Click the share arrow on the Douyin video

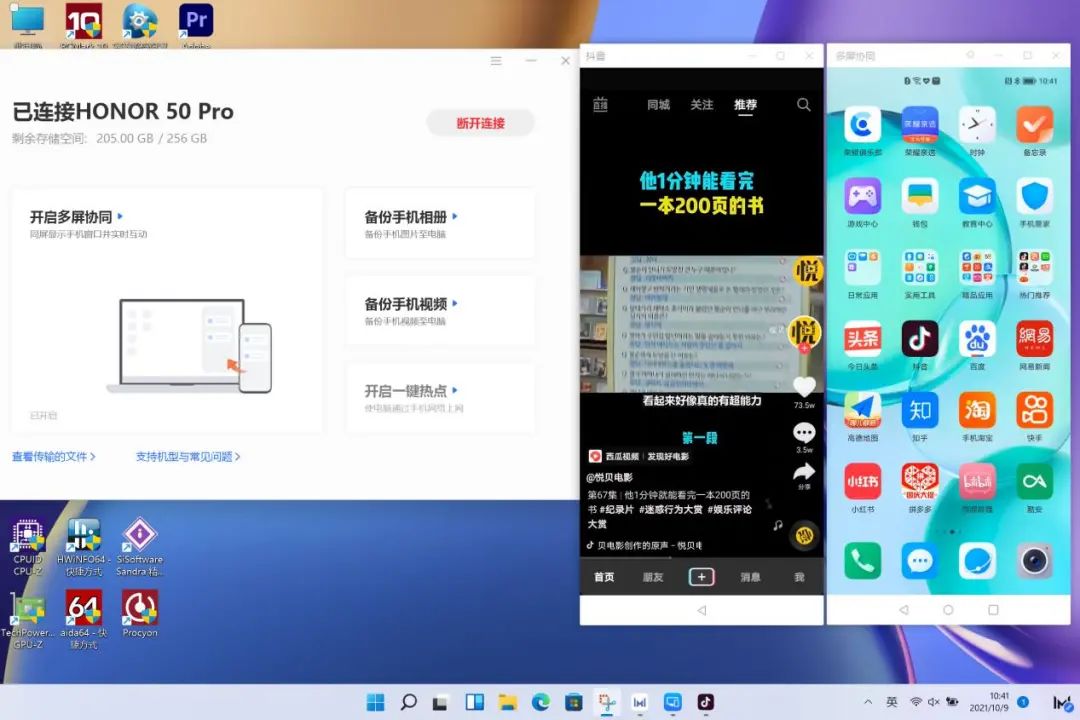(804, 473)
